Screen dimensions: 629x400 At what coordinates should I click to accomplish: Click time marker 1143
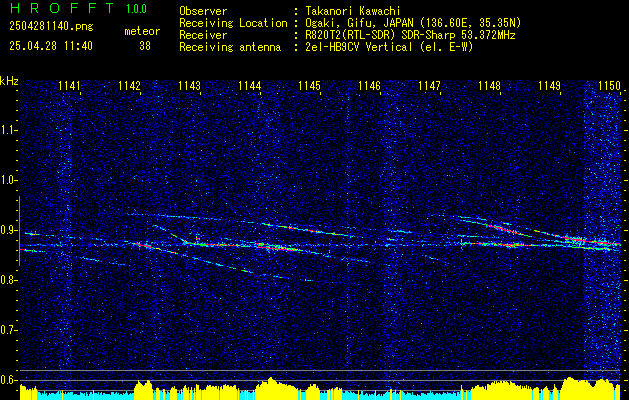(x=189, y=86)
